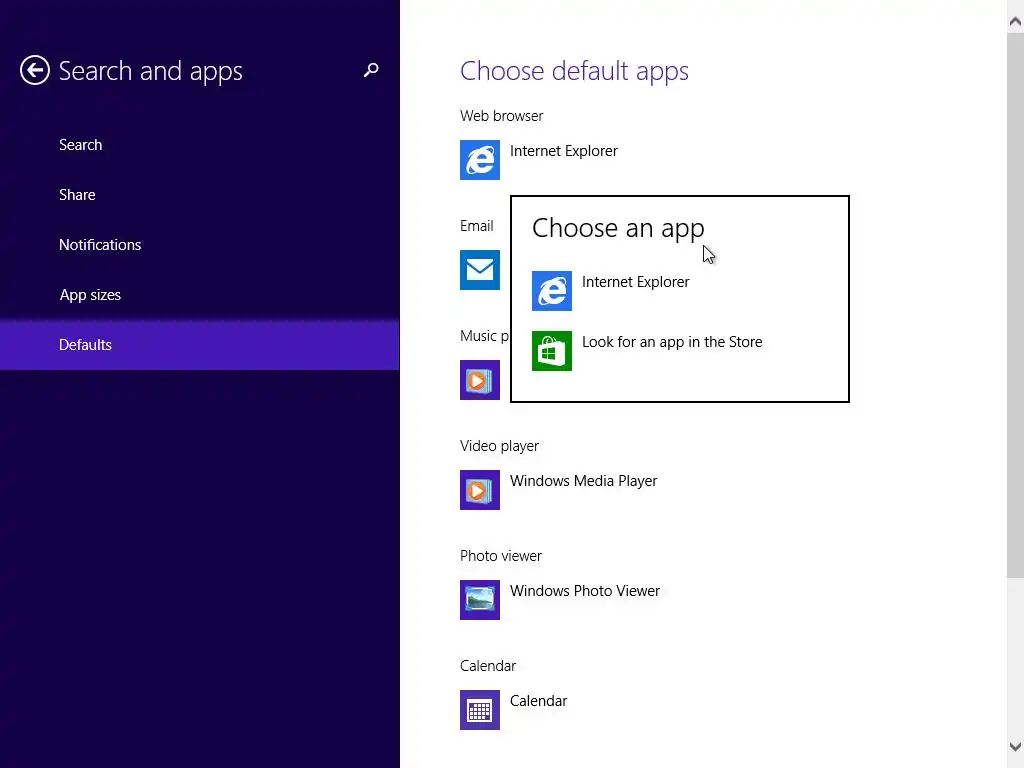Choose the Internet Explorer icon in the popup
The height and width of the screenshot is (768, 1024).
[552, 291]
